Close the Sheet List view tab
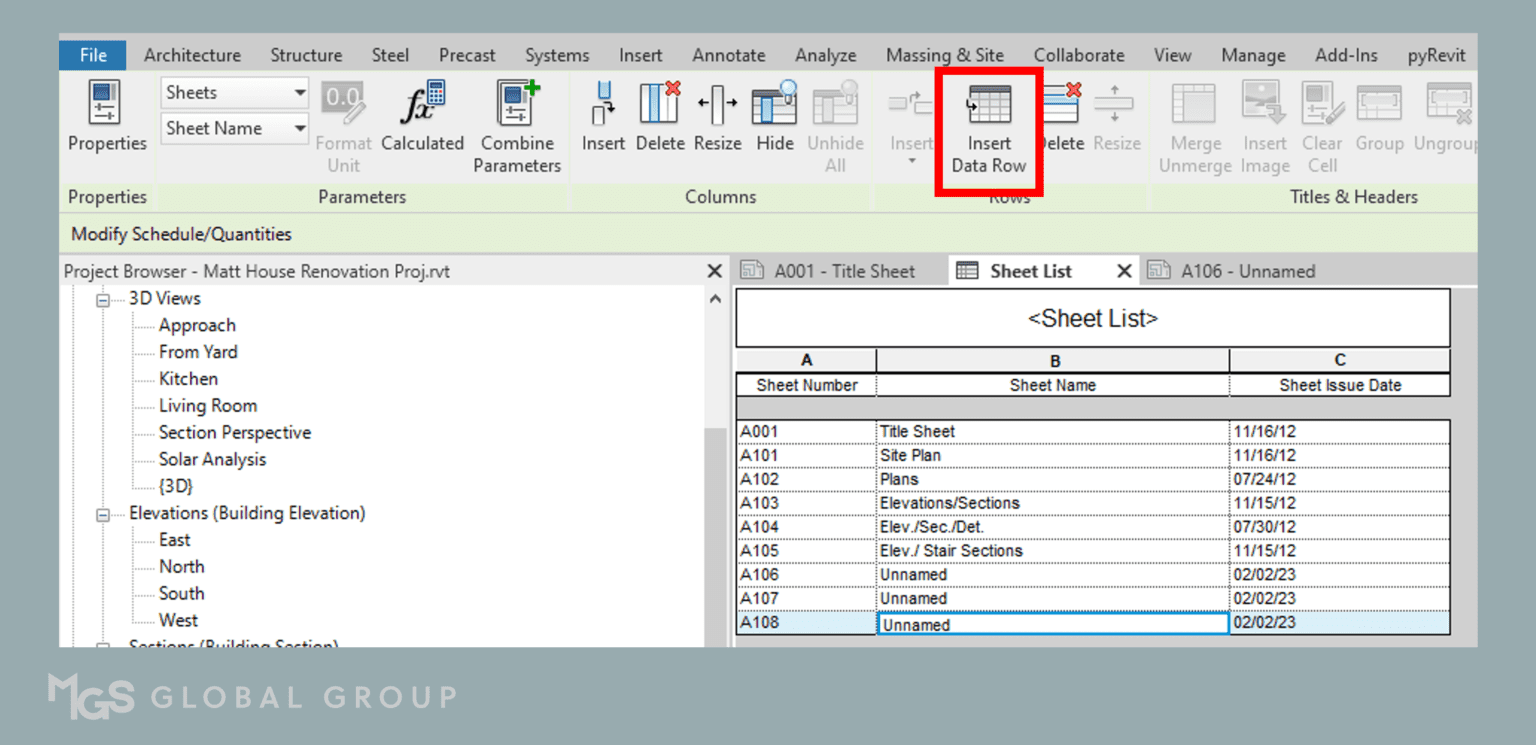 coord(1123,271)
